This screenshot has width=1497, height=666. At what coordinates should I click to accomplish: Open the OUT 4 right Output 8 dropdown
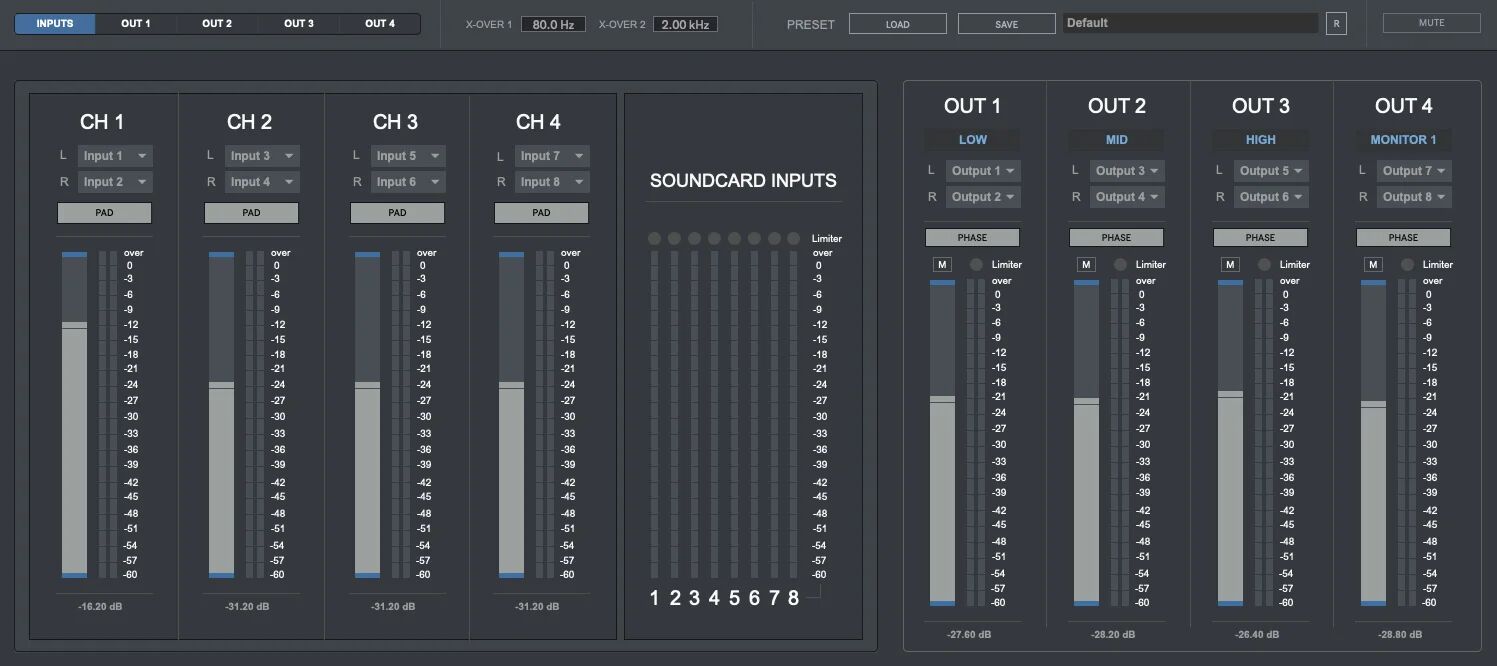click(1413, 196)
